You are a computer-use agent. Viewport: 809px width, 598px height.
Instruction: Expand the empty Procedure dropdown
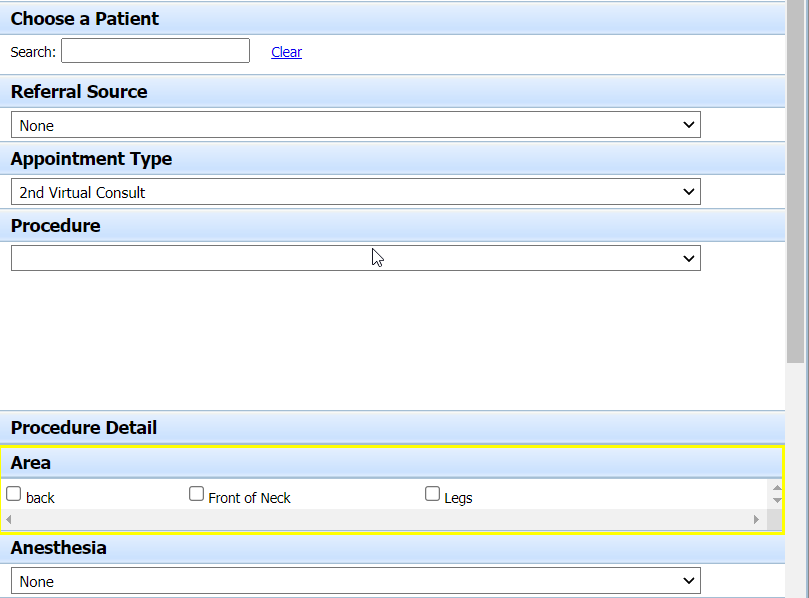point(355,258)
